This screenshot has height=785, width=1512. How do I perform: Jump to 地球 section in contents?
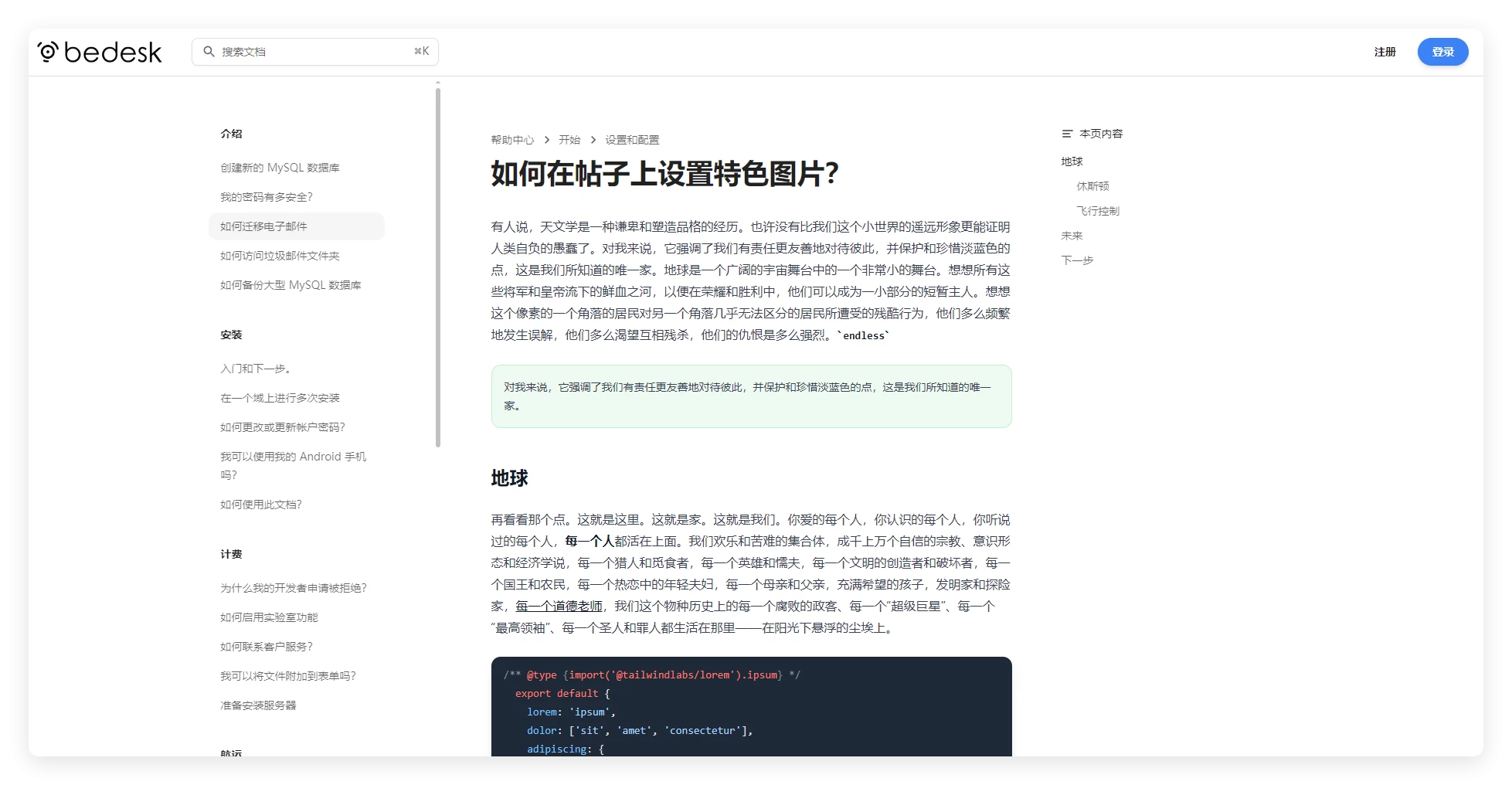pos(1072,161)
